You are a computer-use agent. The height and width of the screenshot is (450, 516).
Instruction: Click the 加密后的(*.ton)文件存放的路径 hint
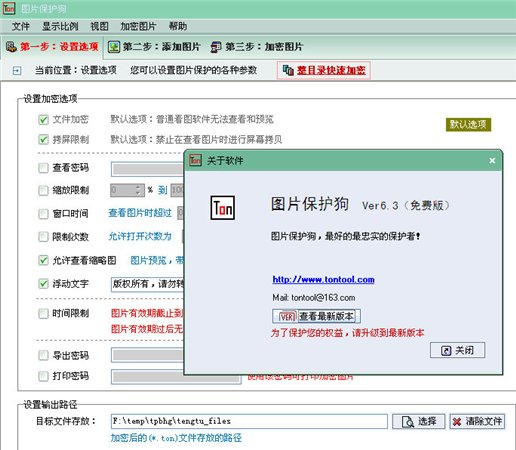(176, 438)
